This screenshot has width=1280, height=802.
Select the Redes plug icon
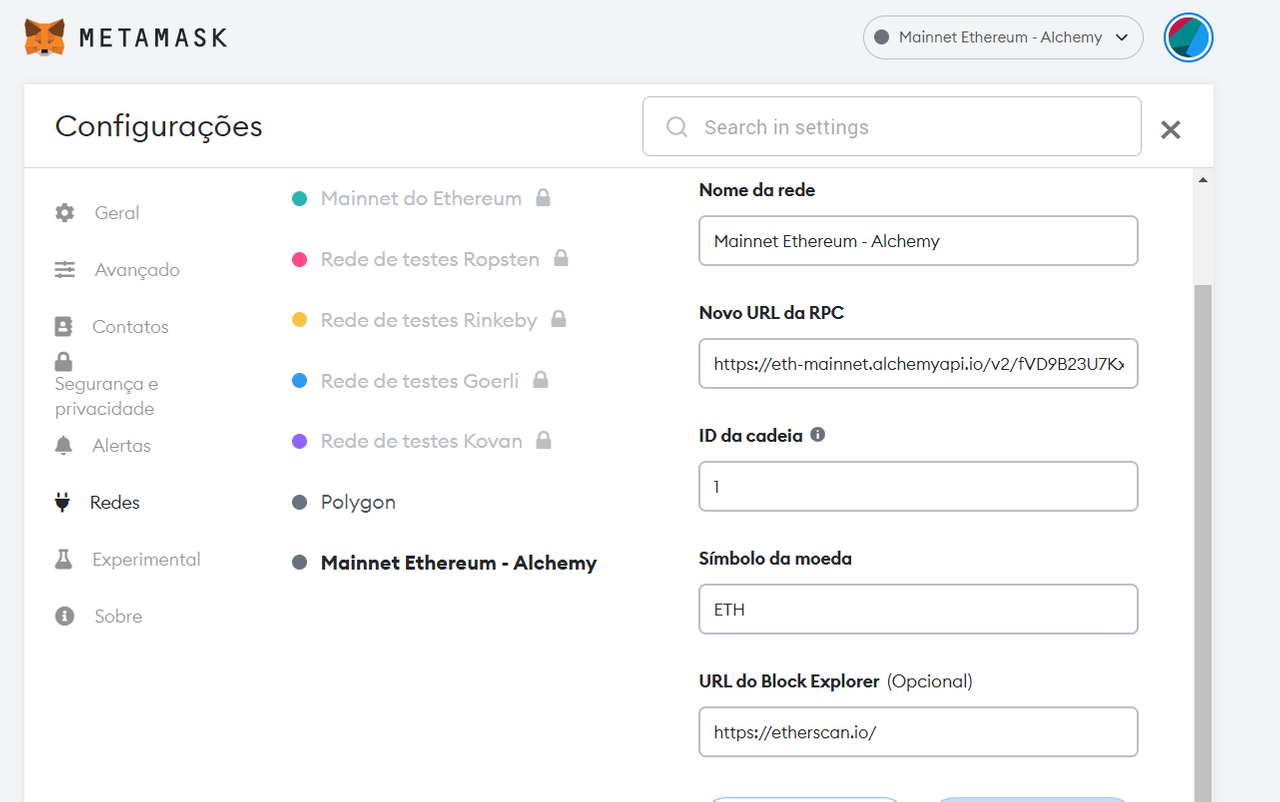tap(63, 502)
